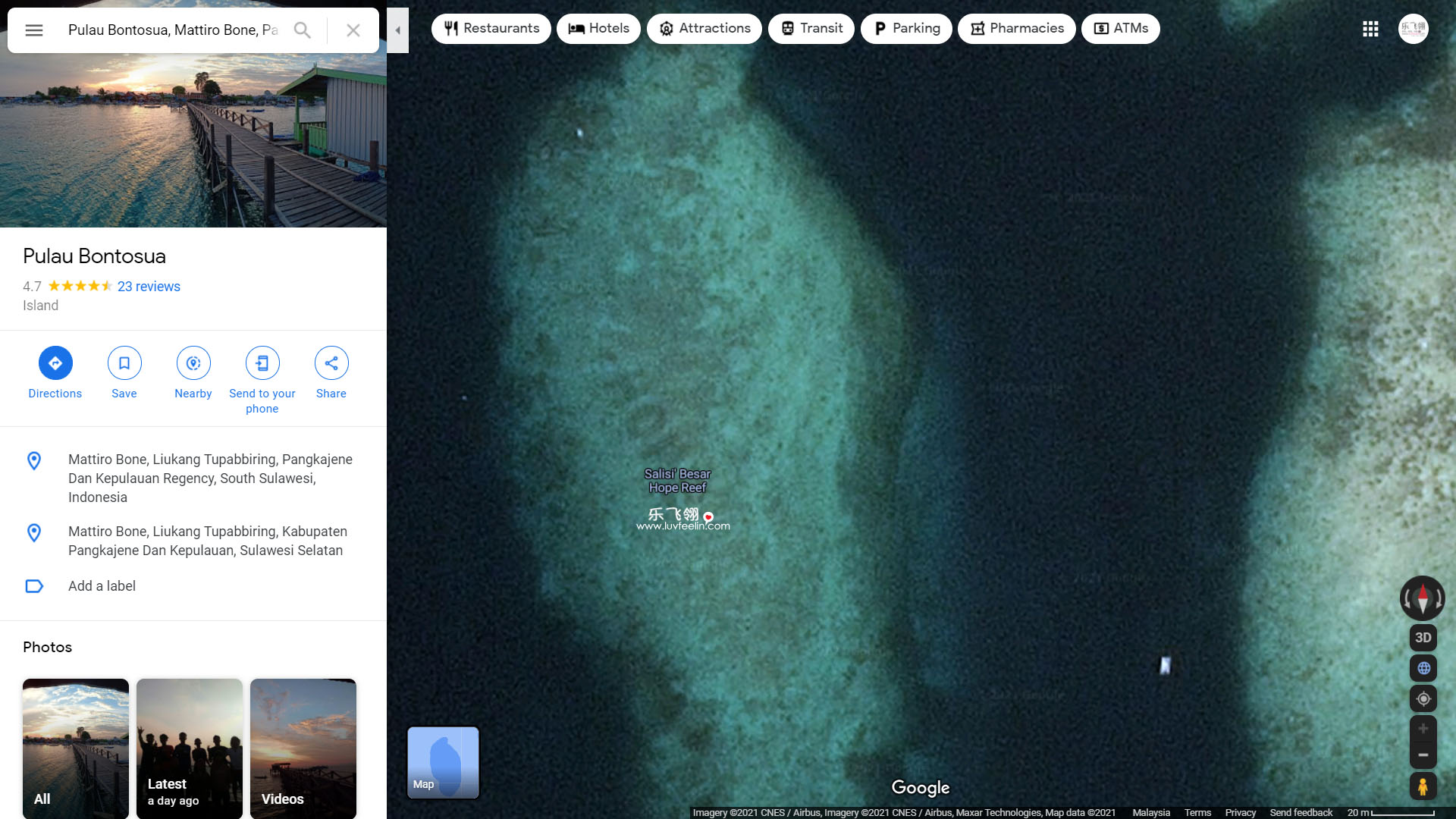Click the Nearby search icon
Screen dimensions: 1456x819
coord(193,363)
